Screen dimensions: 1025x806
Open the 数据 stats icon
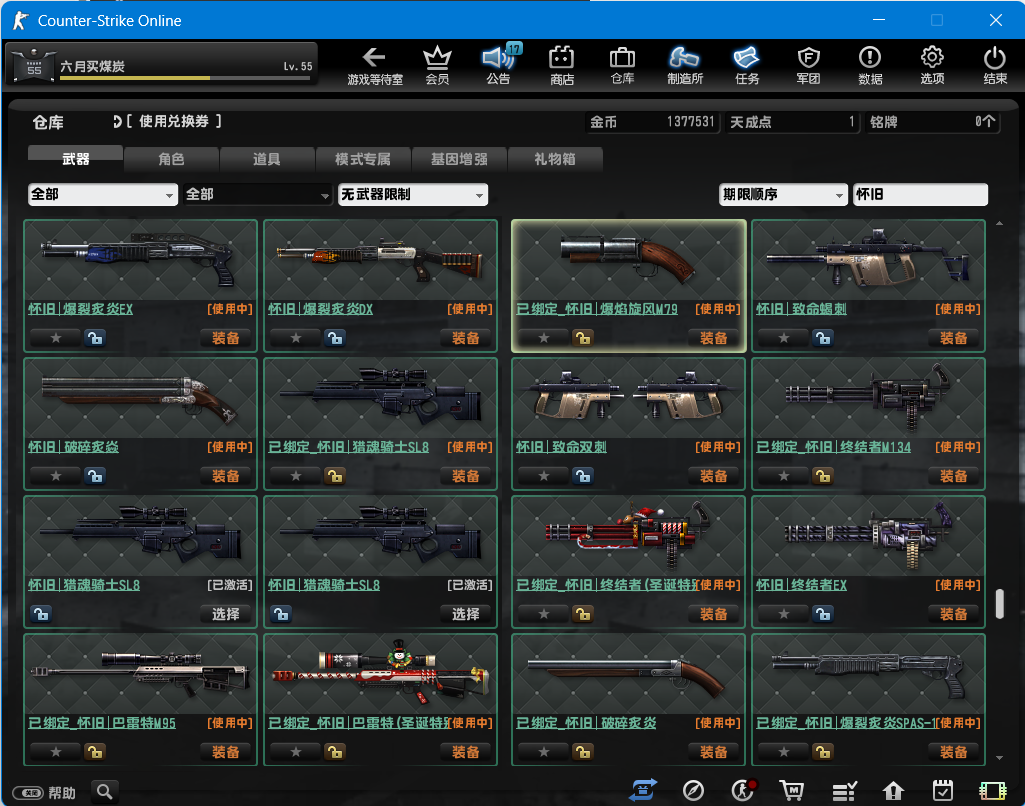coord(870,65)
